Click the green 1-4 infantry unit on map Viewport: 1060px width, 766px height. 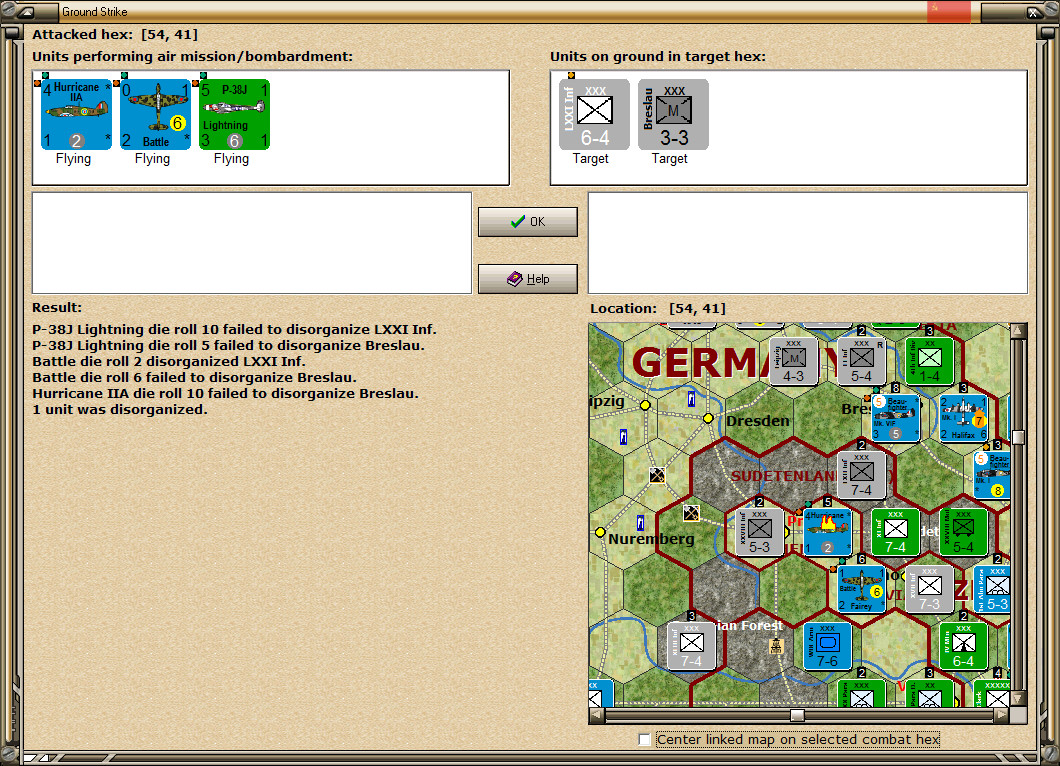[x=930, y=362]
